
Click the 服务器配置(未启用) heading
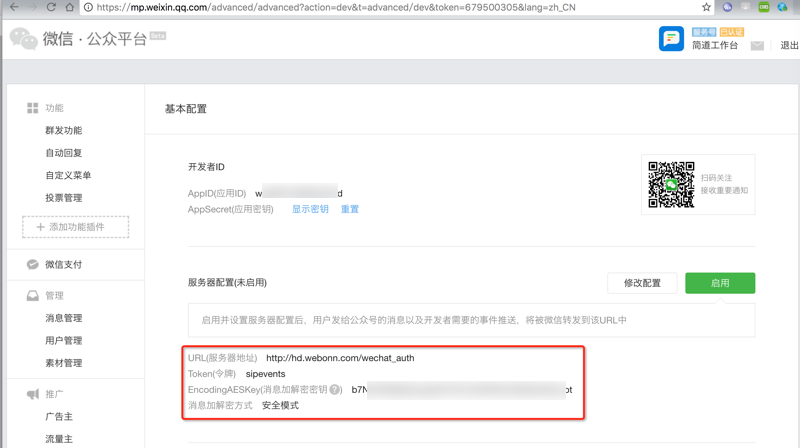pyautogui.click(x=227, y=283)
